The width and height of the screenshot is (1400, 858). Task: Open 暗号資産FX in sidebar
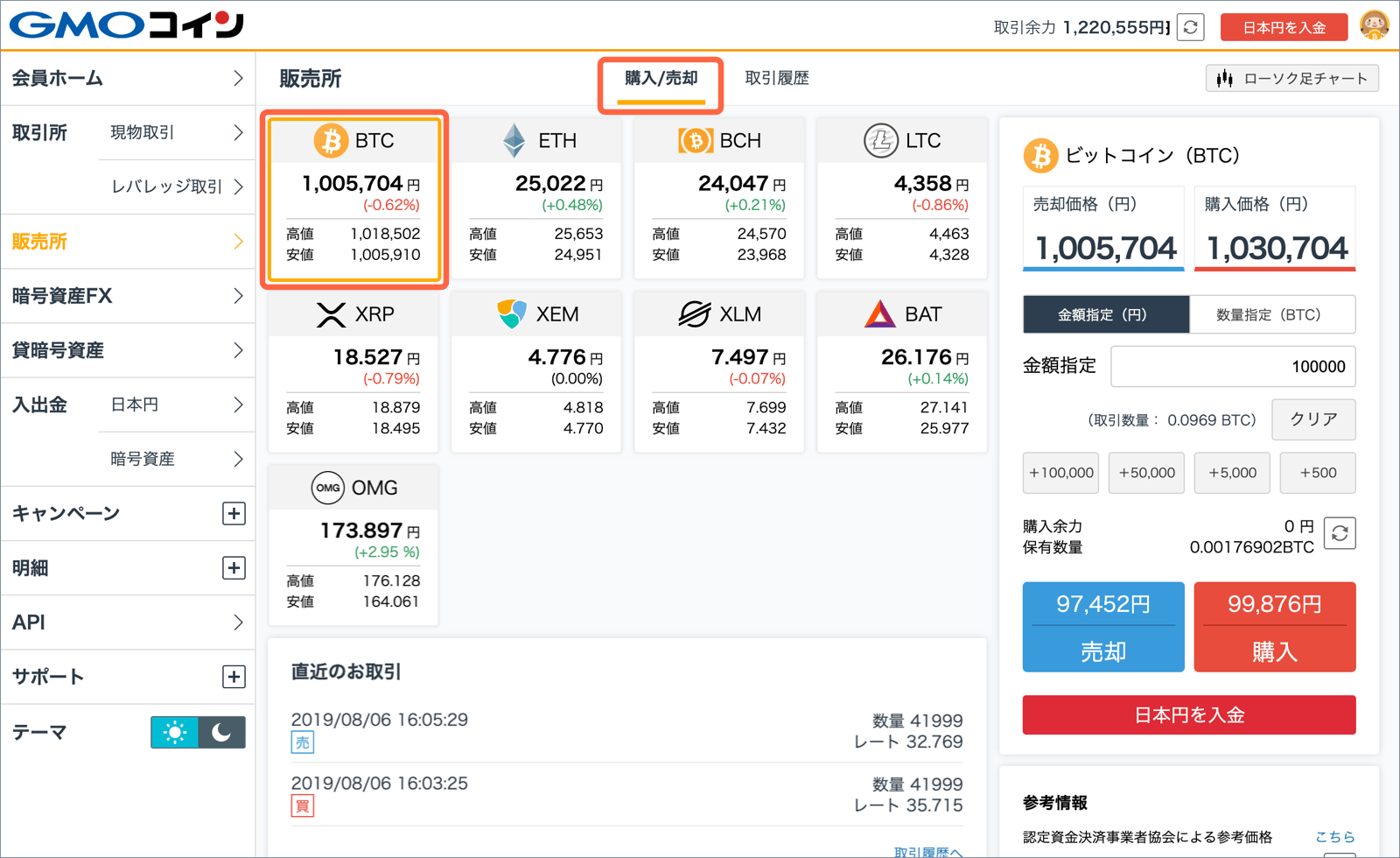pos(128,296)
